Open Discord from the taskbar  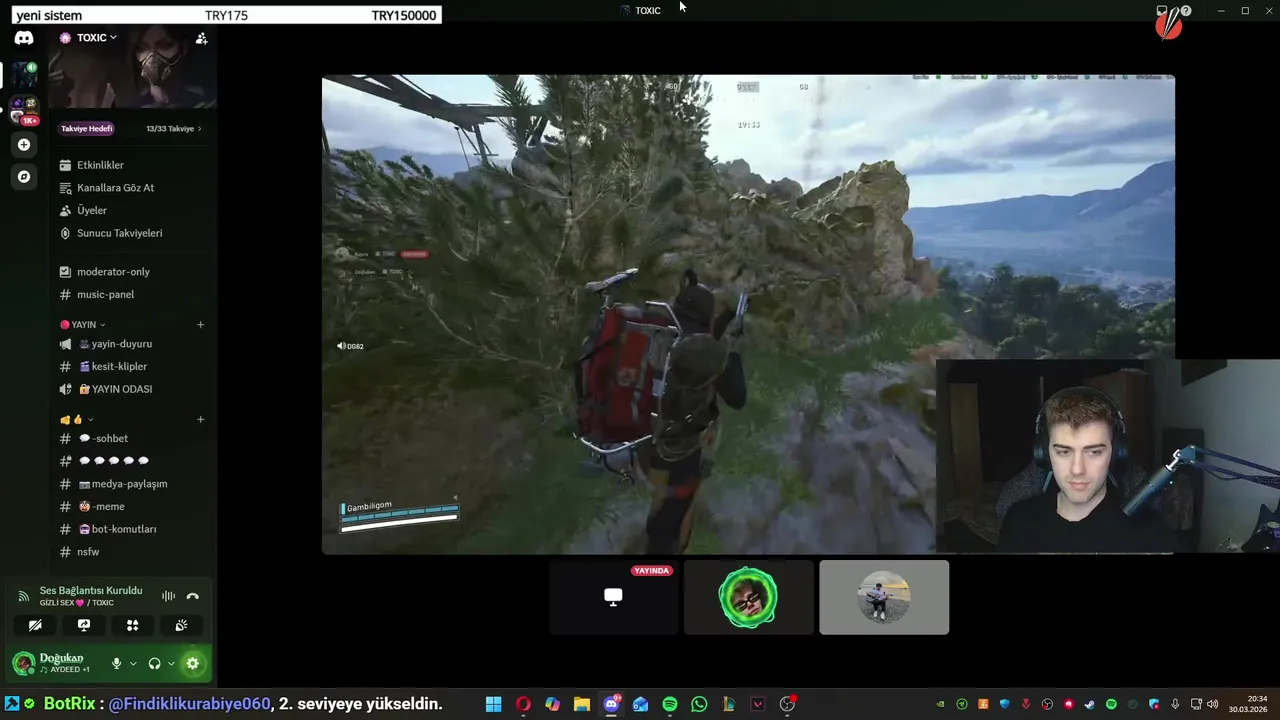pyautogui.click(x=611, y=704)
